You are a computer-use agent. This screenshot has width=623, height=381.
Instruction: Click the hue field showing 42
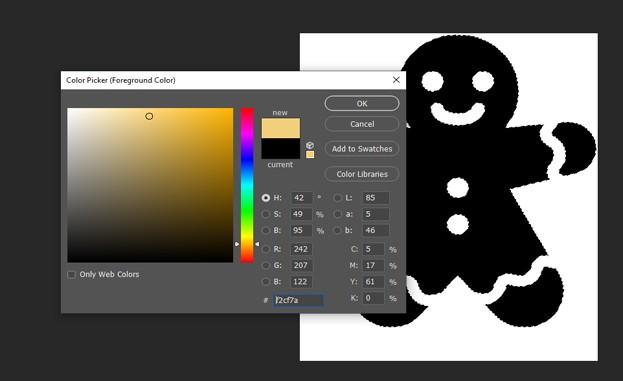pyautogui.click(x=302, y=198)
